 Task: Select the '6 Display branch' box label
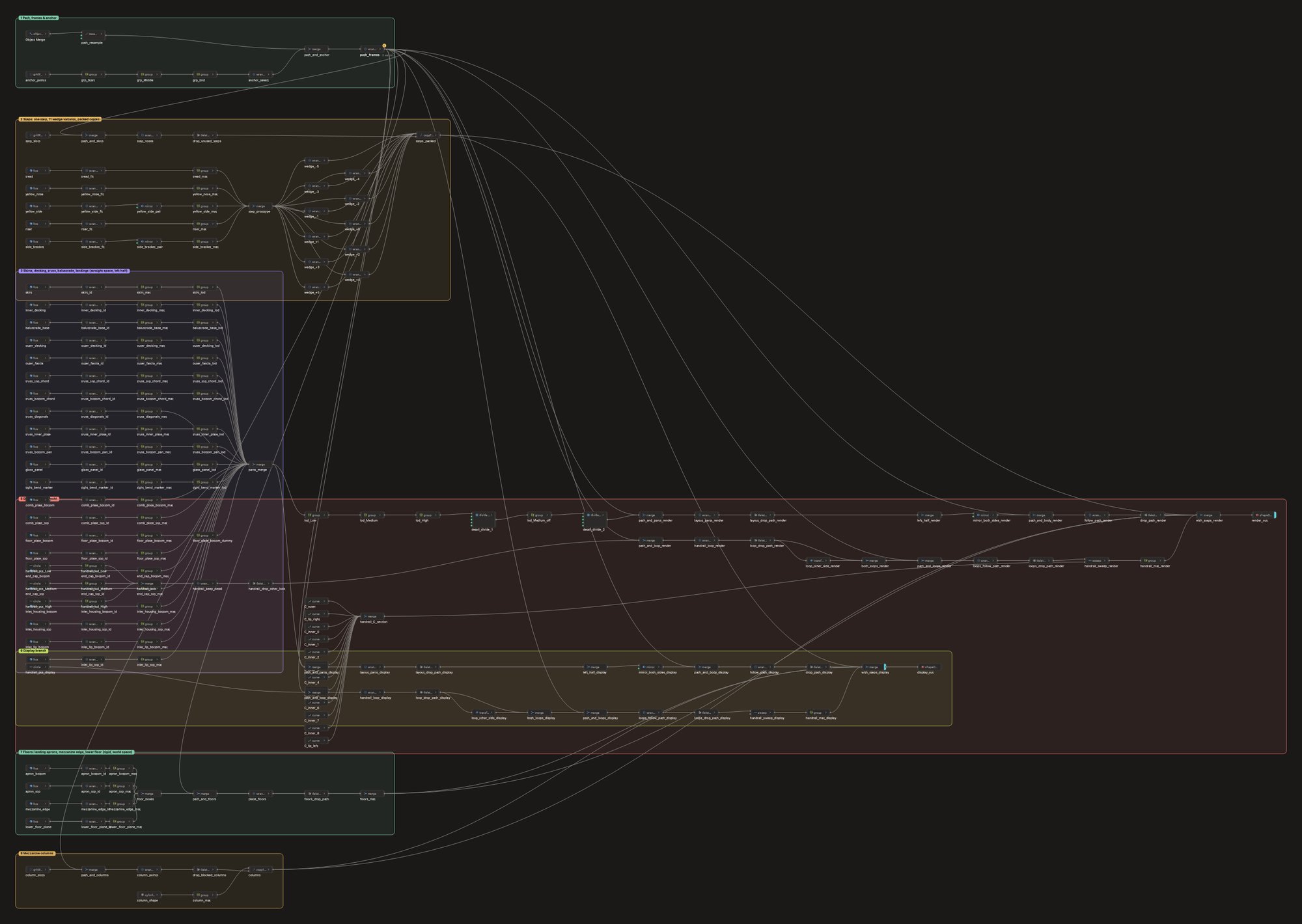[33, 651]
